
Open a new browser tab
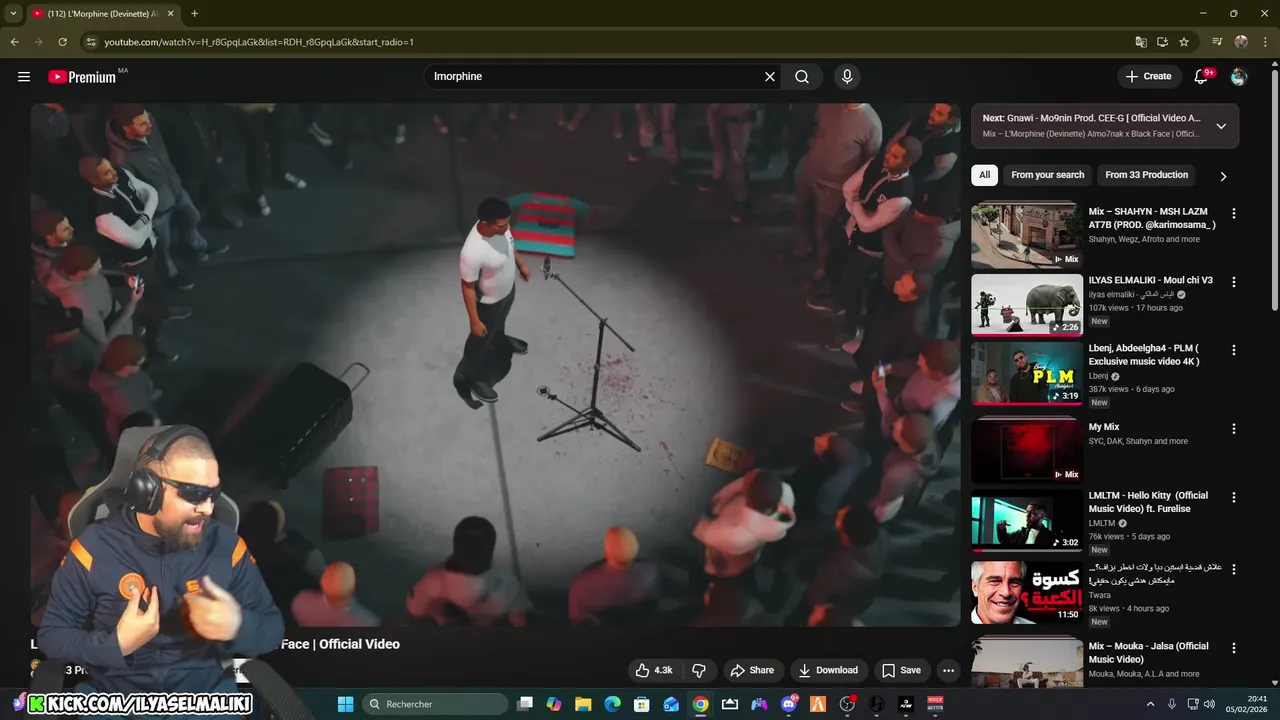pos(194,14)
